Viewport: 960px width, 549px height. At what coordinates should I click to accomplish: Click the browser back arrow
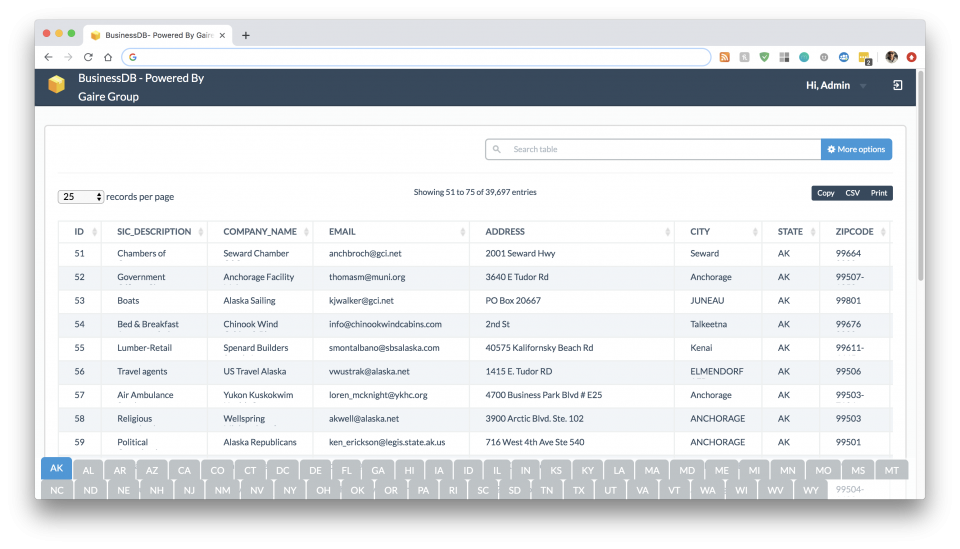pos(48,57)
